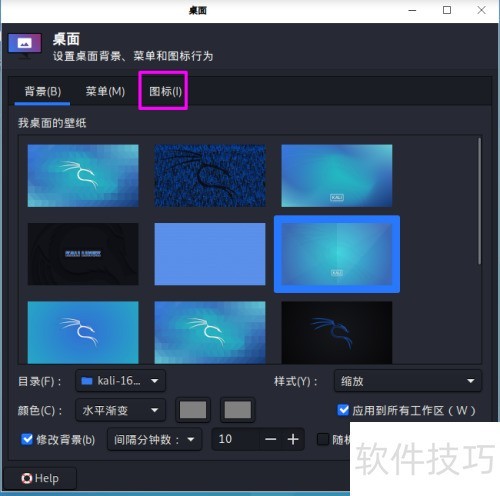Pick the dark KALI LINUX text wallpaper
Screen dimensions: 500x496
[83, 254]
